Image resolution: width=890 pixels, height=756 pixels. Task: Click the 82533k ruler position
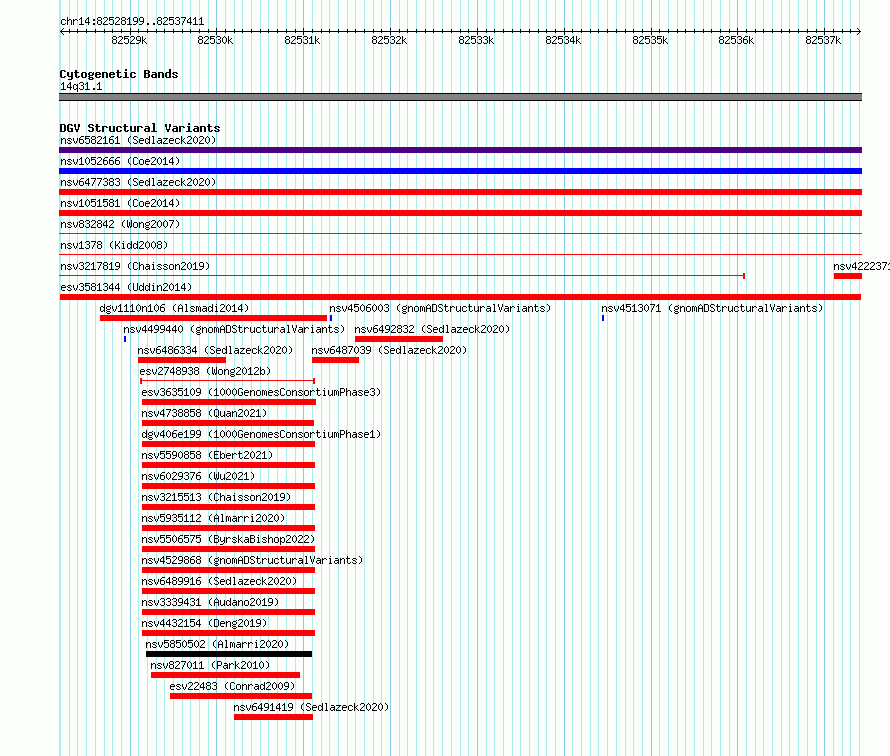pyautogui.click(x=476, y=40)
